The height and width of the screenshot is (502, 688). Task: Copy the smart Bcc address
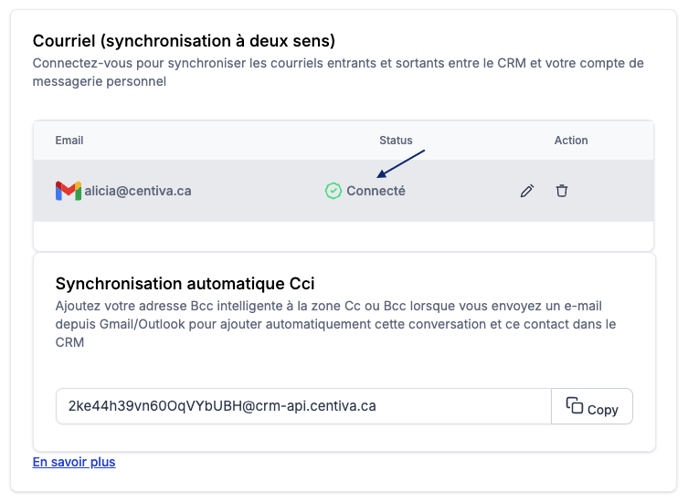pos(592,406)
